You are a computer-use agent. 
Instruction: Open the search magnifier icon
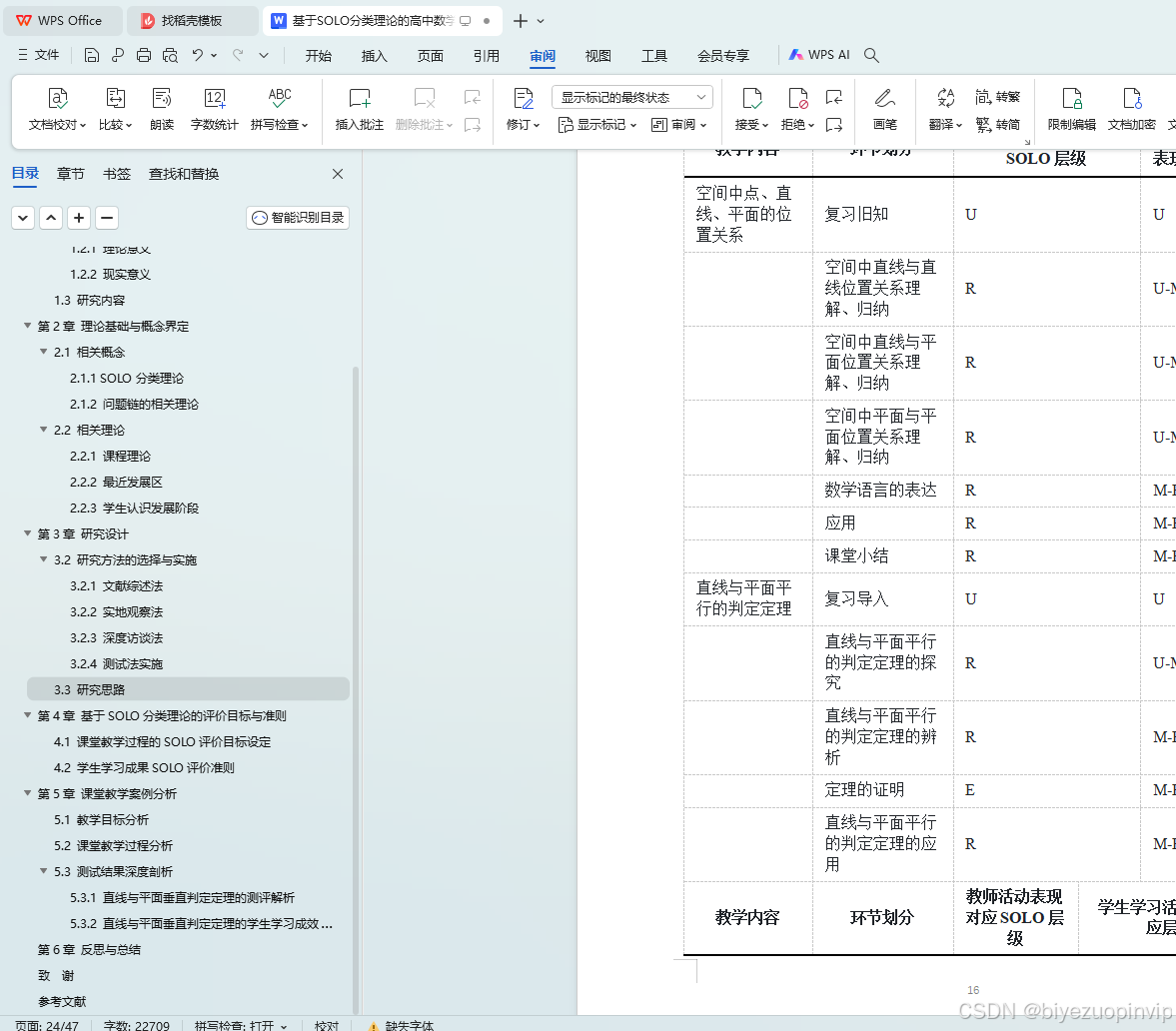click(870, 55)
